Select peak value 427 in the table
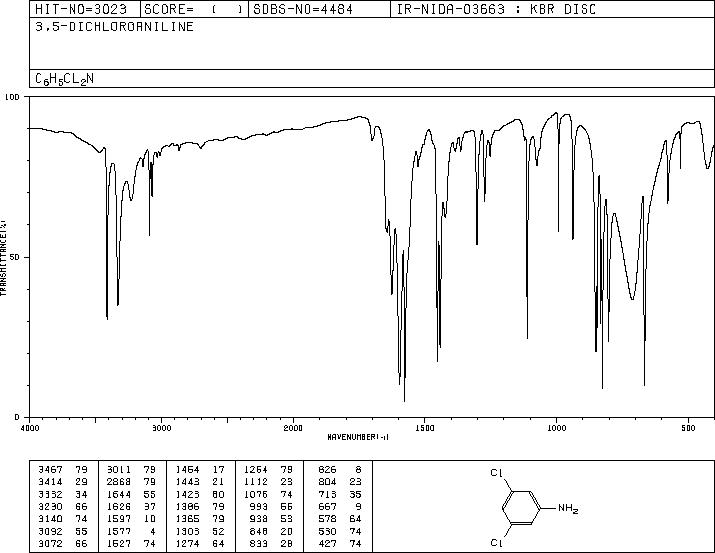 click(x=327, y=543)
